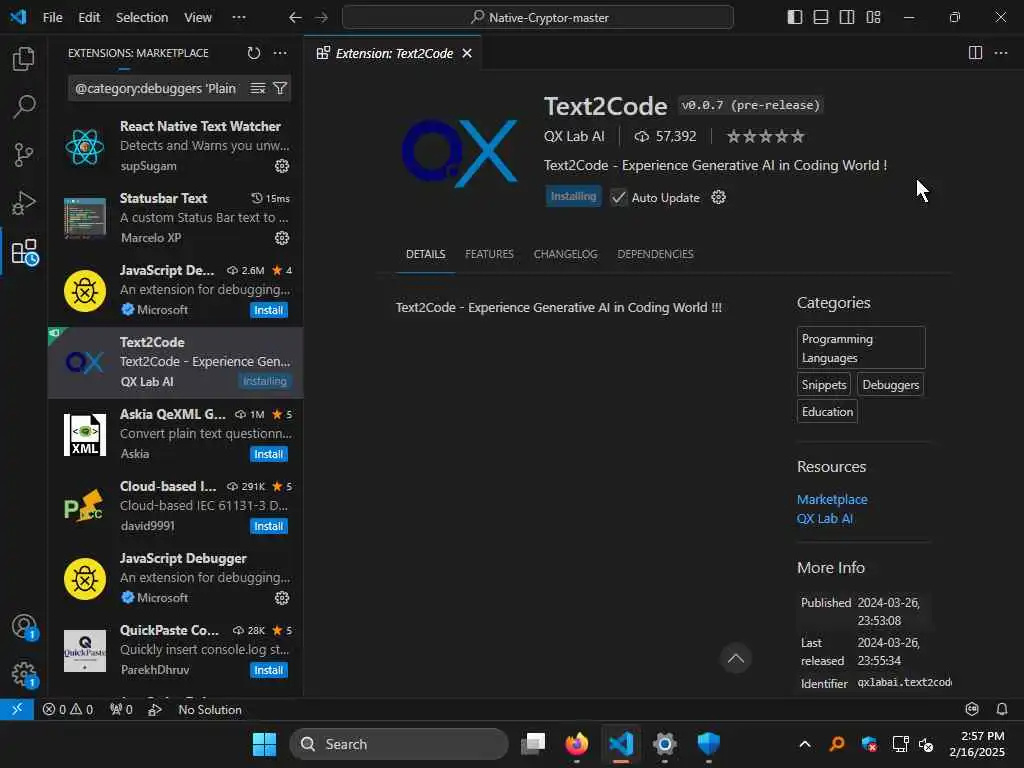Image resolution: width=1024 pixels, height=768 pixels.
Task: Select Text2Code in the extension list
Action: coord(175,362)
